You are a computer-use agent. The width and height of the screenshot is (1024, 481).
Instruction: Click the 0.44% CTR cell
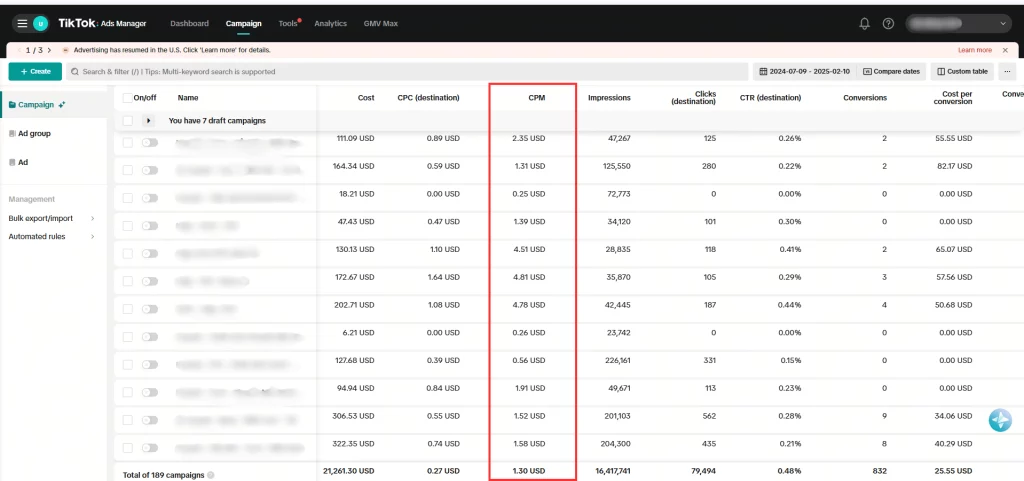click(790, 305)
